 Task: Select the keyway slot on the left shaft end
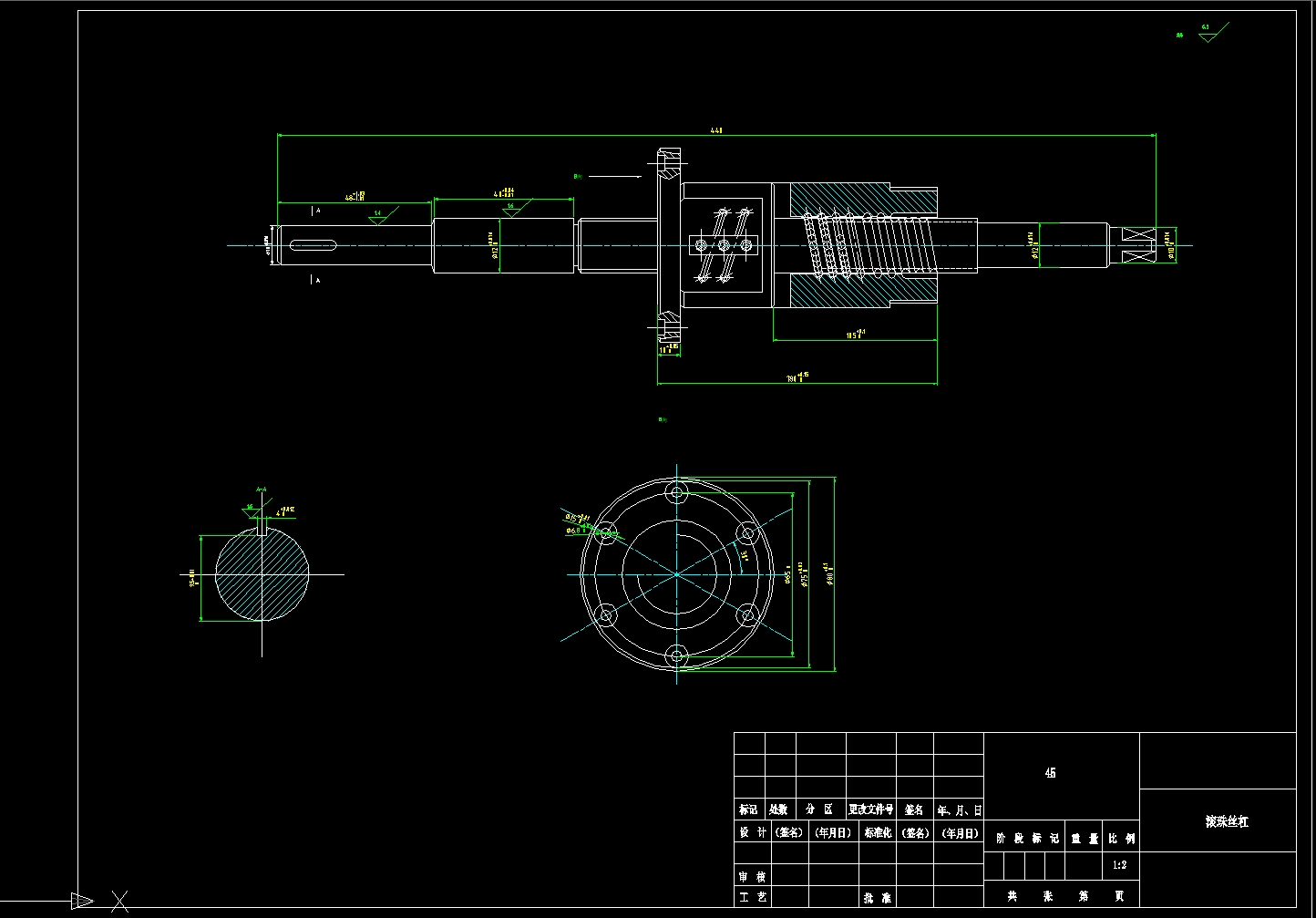(x=311, y=244)
